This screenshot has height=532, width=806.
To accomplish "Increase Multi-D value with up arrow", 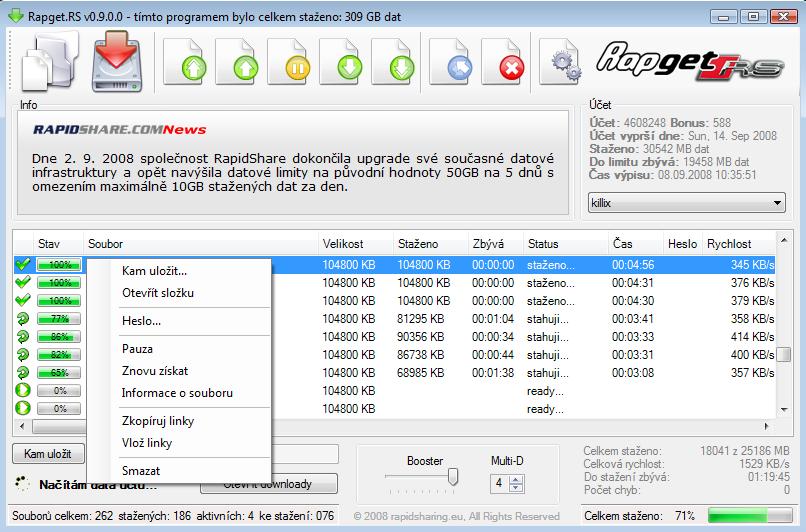I will [516, 479].
